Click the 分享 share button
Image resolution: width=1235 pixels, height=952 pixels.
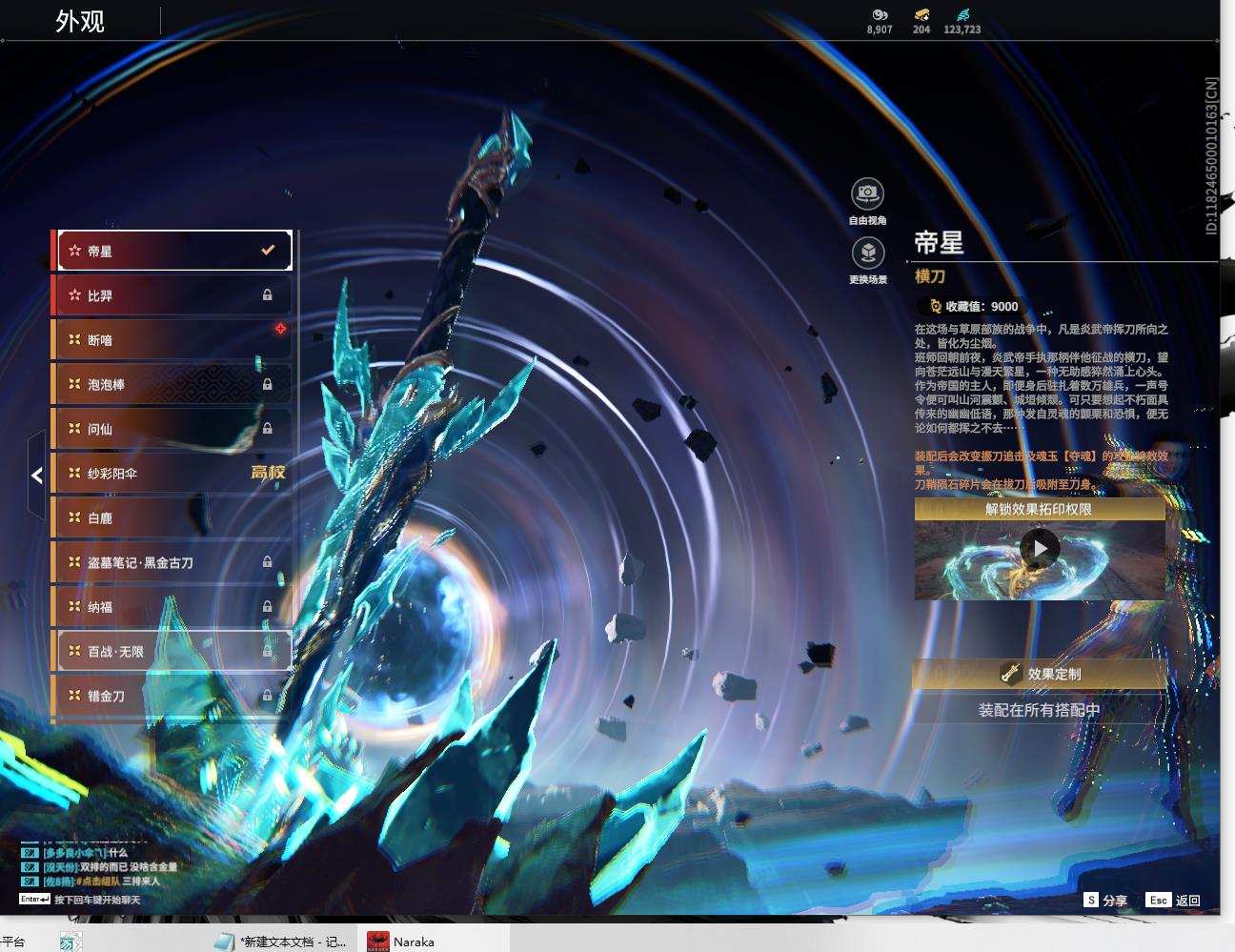tap(1106, 901)
